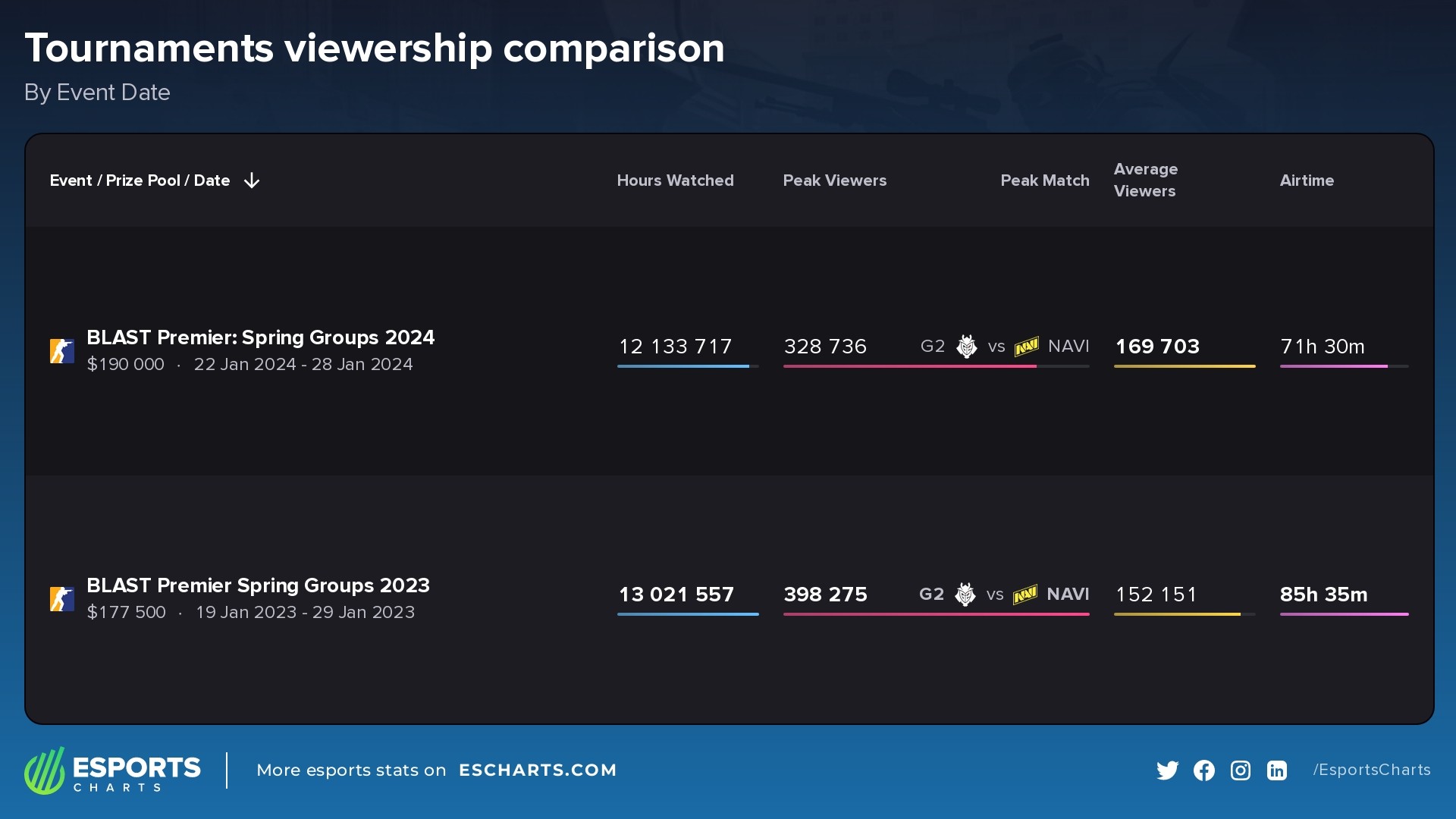The height and width of the screenshot is (819, 1456).
Task: Open Esports Charts LinkedIn page
Action: [1276, 770]
